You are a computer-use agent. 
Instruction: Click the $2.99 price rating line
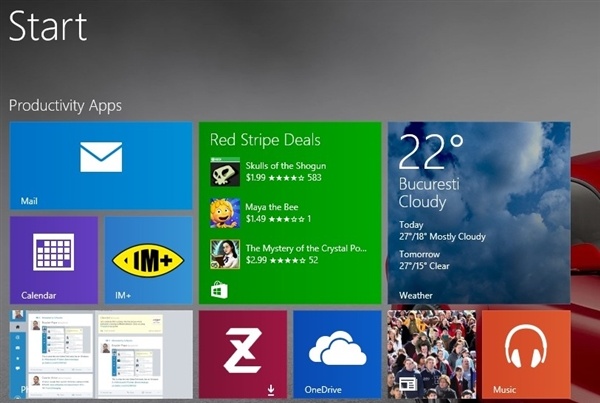point(282,260)
